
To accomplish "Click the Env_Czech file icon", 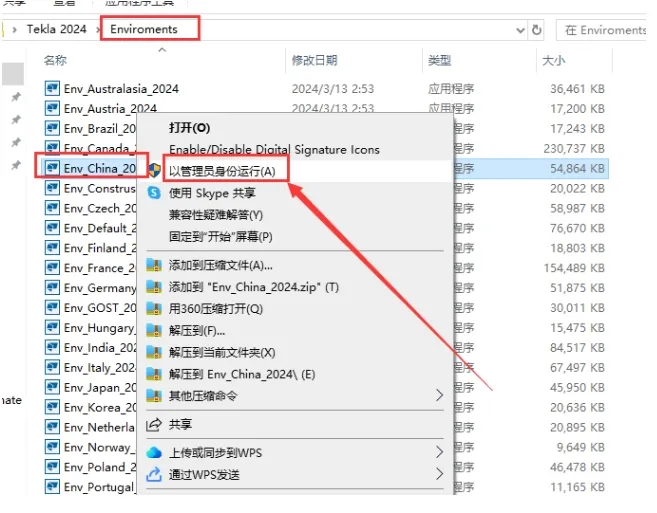I will pos(52,208).
